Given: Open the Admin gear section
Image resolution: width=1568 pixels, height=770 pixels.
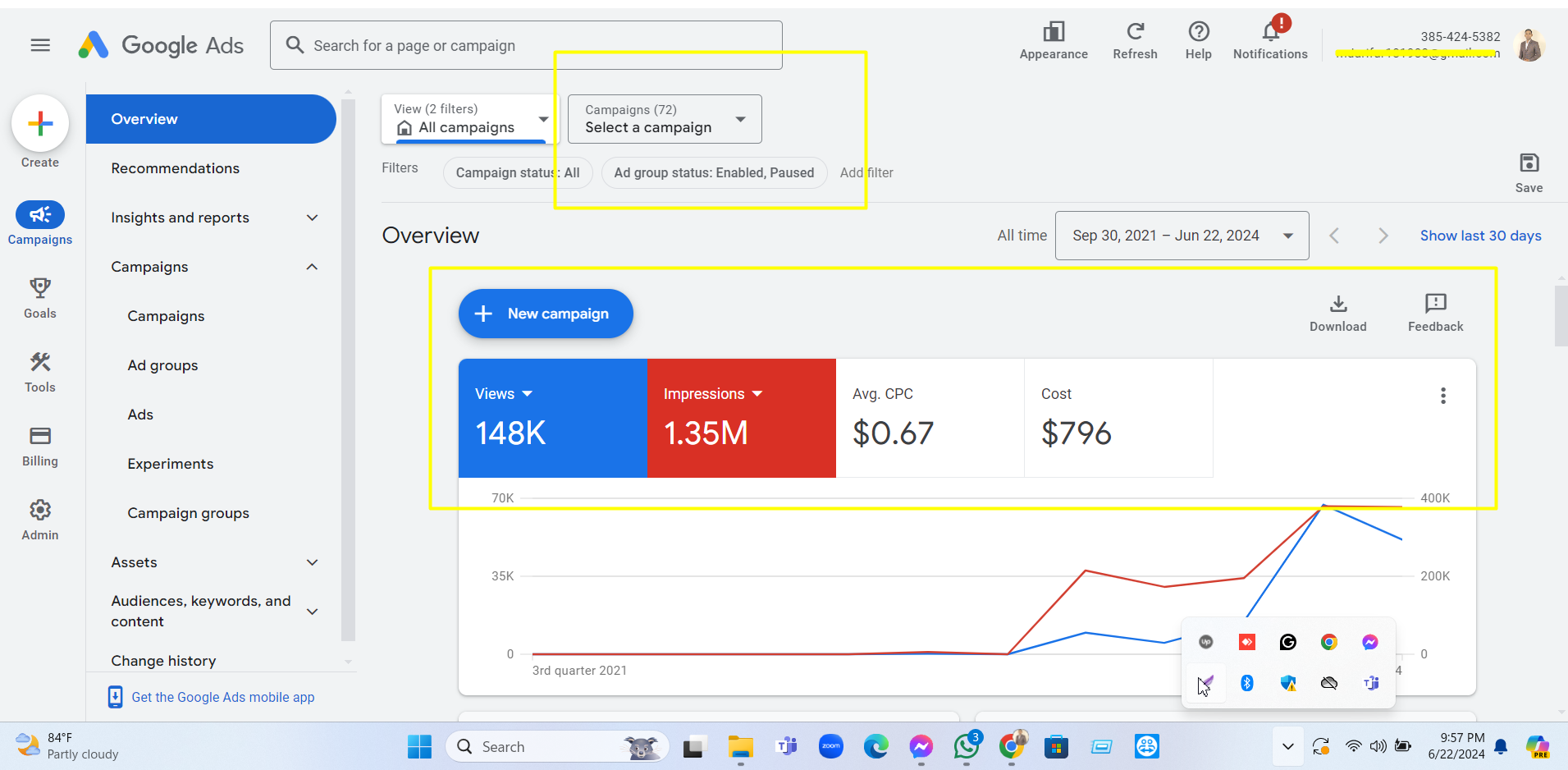Looking at the screenshot, I should [40, 520].
